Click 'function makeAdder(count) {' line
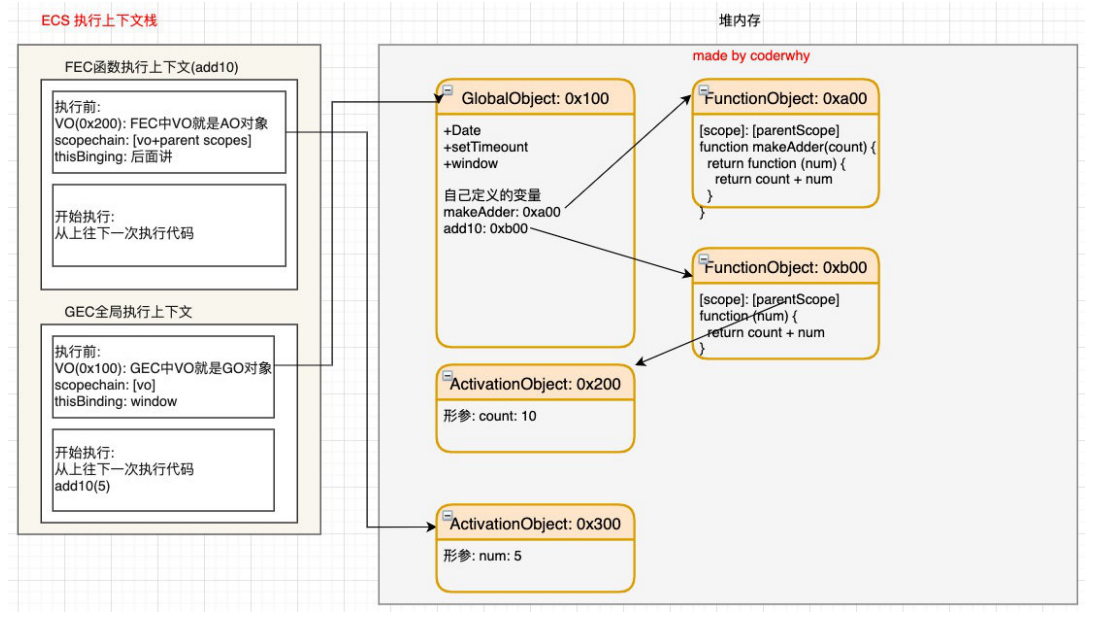 click(787, 147)
